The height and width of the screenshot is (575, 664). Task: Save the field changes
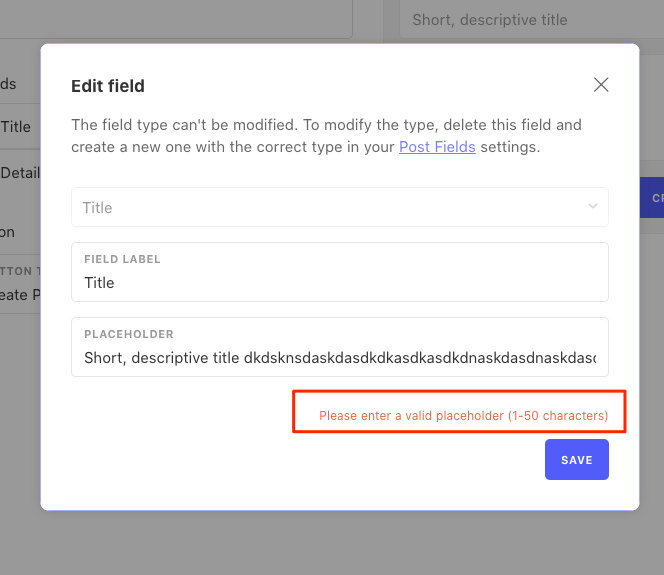[577, 459]
